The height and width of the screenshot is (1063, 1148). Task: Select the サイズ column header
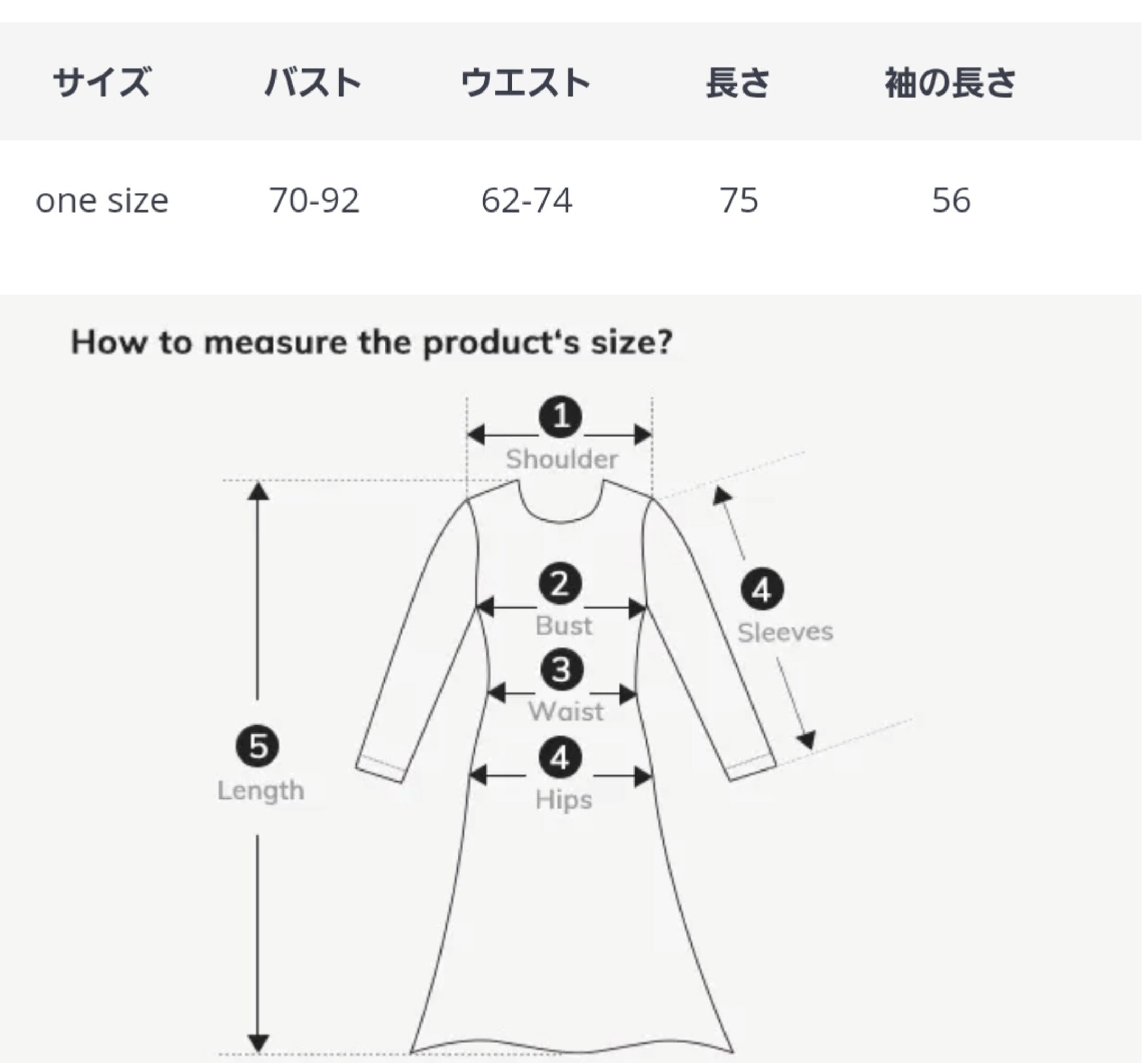coord(103,83)
